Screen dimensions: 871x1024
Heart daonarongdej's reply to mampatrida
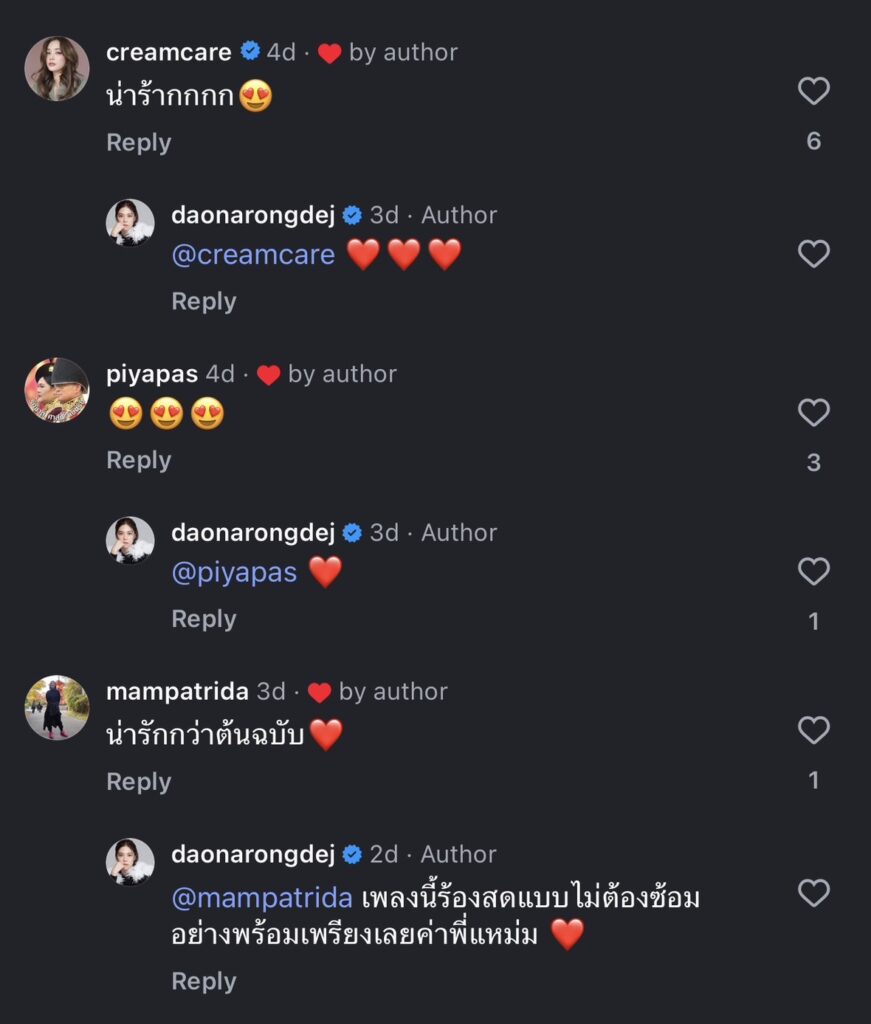pyautogui.click(x=814, y=892)
